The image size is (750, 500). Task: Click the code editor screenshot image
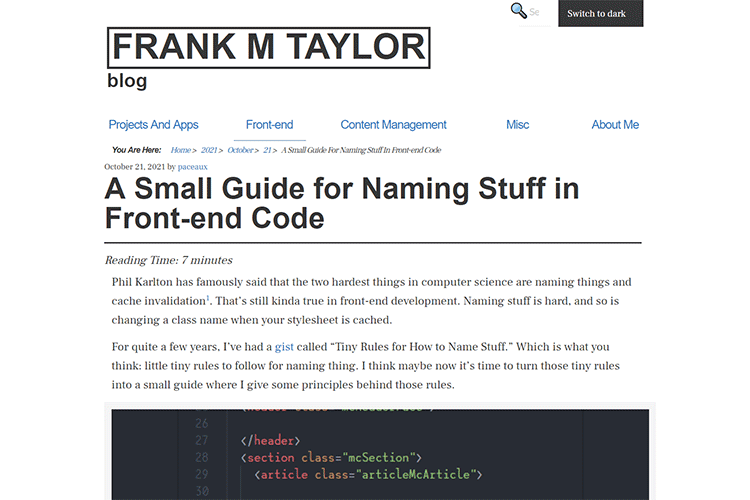click(x=379, y=451)
